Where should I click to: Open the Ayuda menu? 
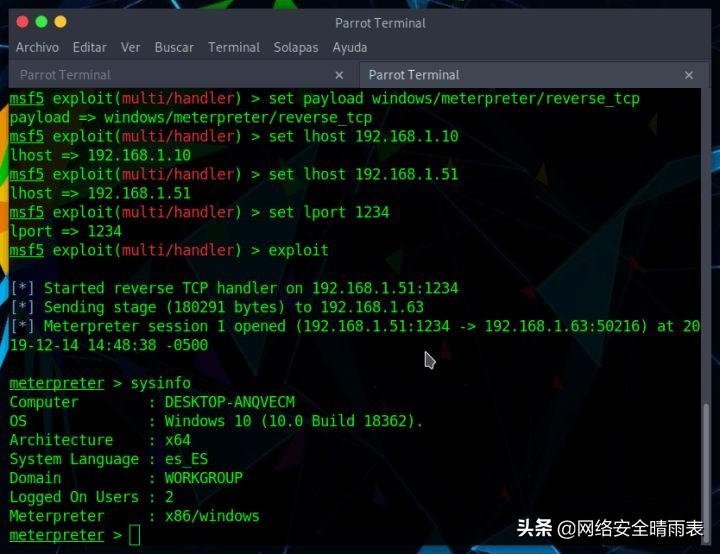(349, 47)
